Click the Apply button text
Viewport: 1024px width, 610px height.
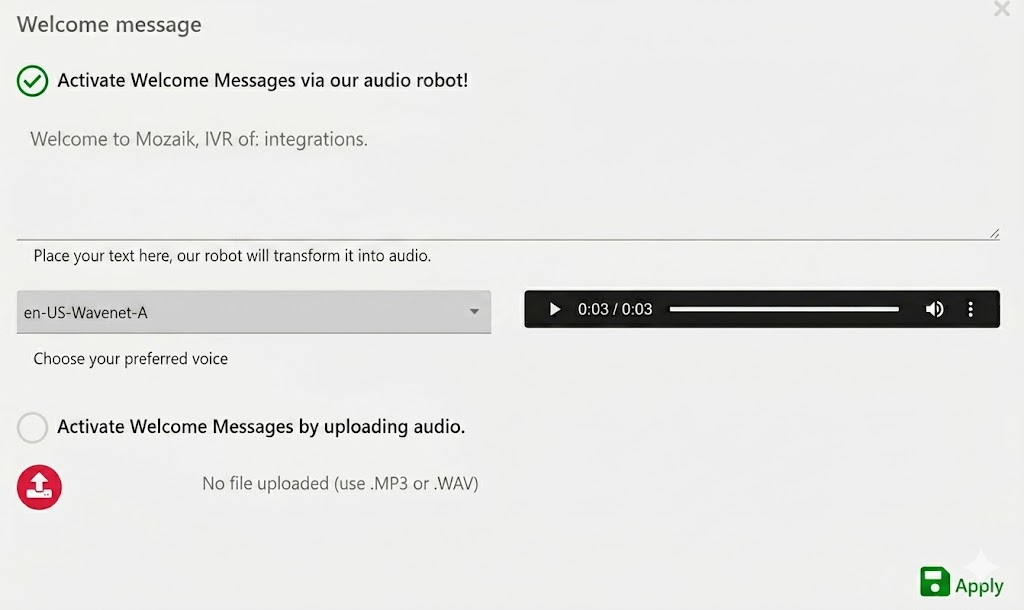point(979,586)
